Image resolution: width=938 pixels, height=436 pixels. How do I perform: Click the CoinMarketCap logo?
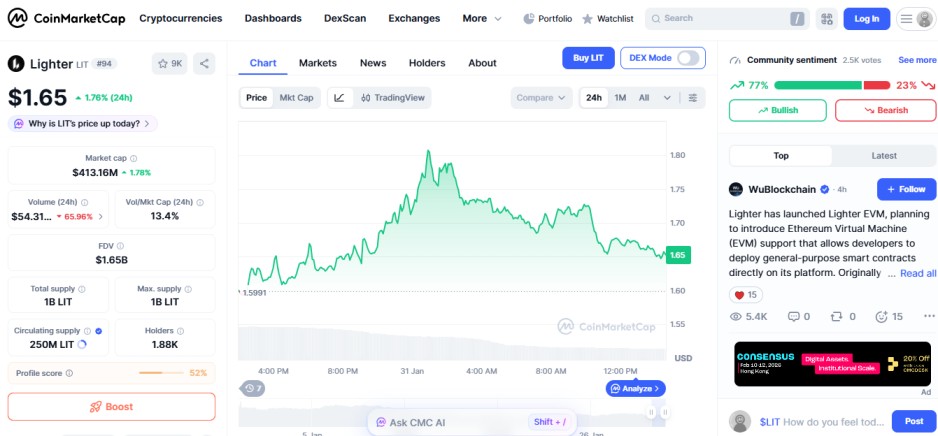pyautogui.click(x=66, y=19)
